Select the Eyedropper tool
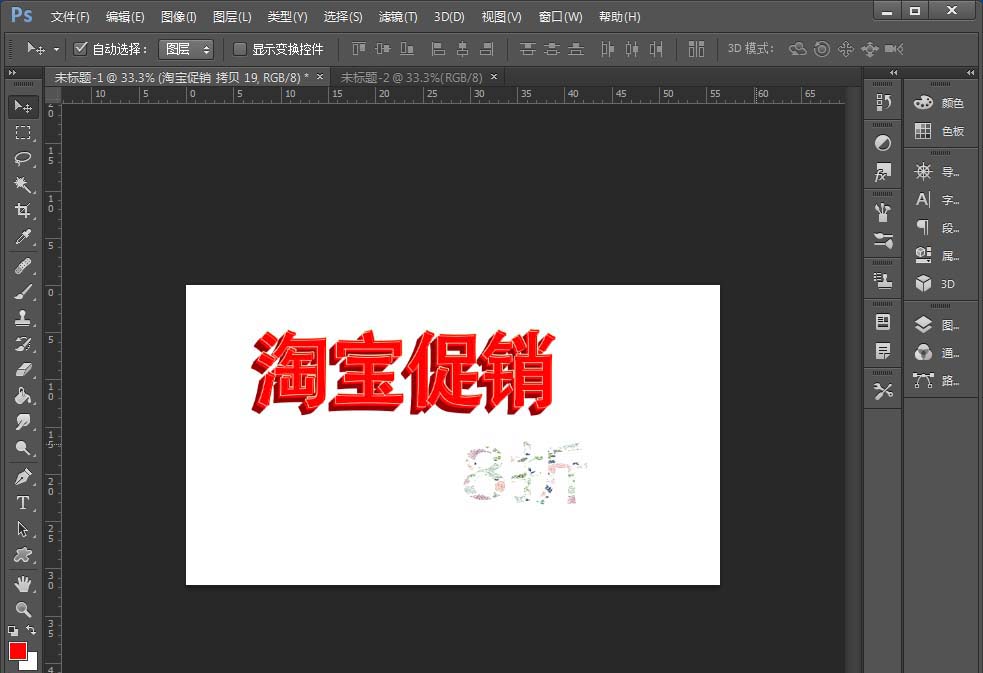 point(23,236)
